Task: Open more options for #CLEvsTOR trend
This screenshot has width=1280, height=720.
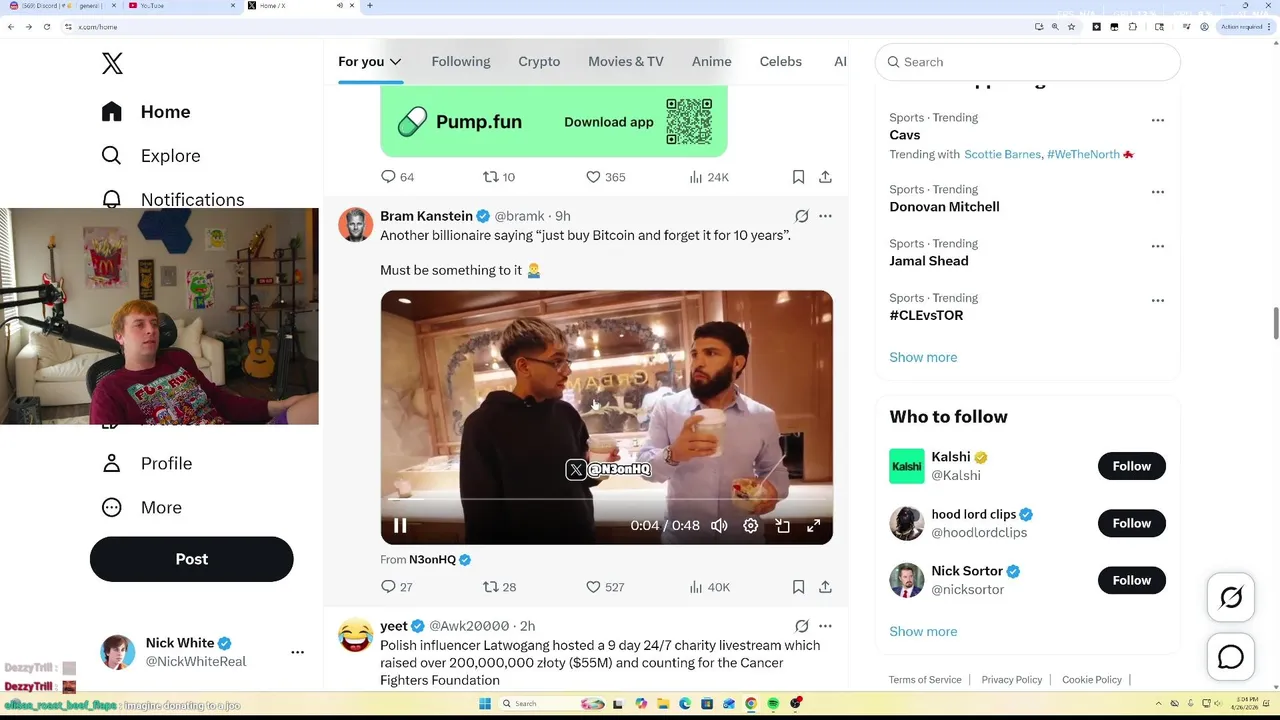Action: (x=1157, y=300)
